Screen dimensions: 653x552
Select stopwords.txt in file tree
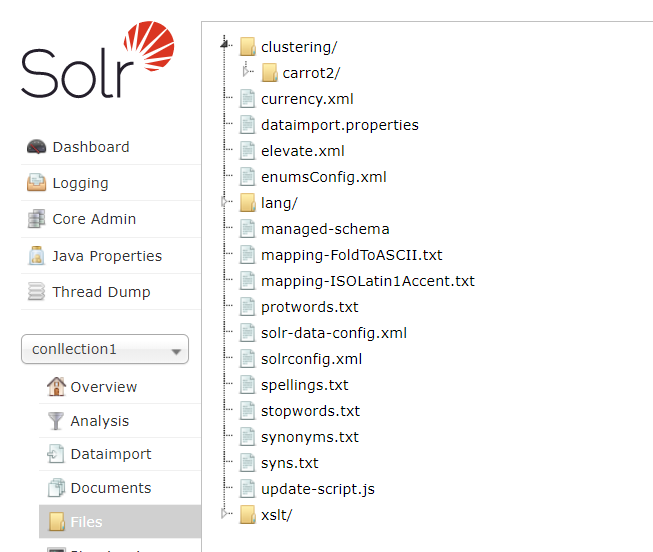[x=310, y=411]
